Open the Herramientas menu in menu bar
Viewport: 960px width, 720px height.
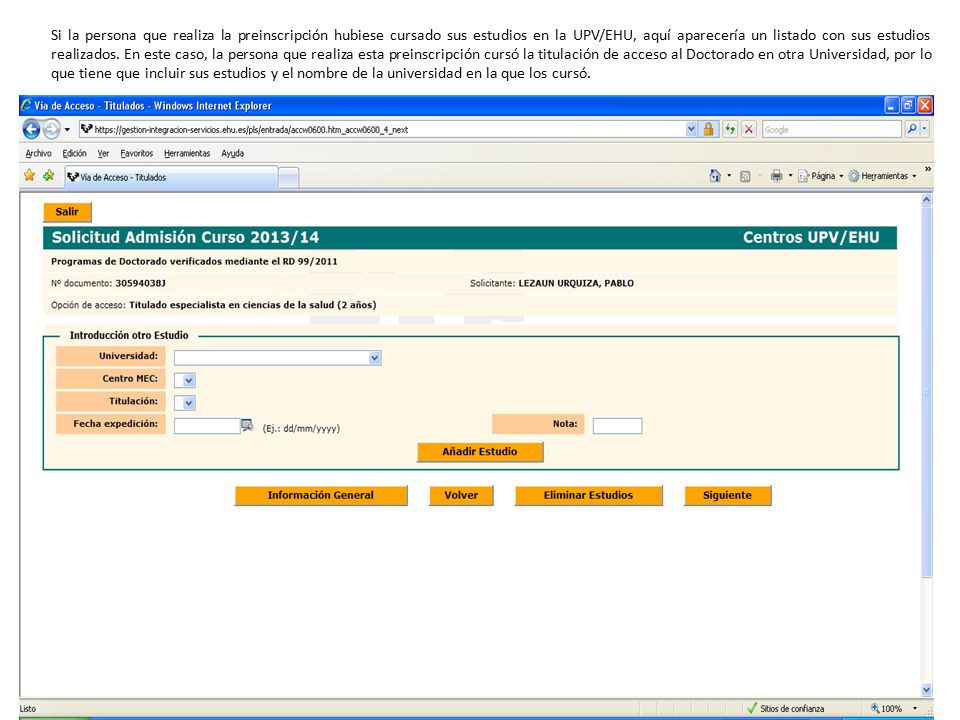[x=187, y=153]
